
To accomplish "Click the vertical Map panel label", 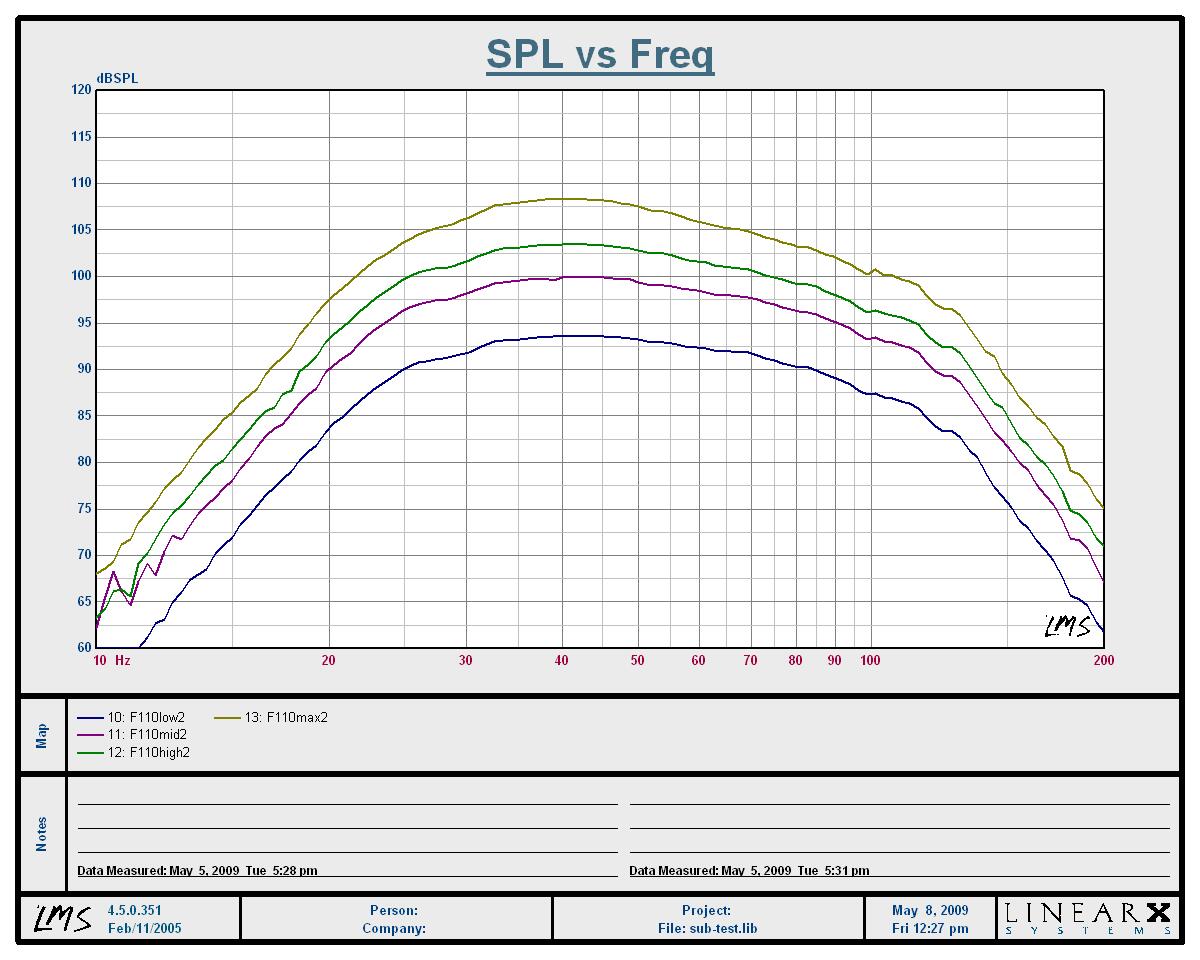I will [42, 736].
